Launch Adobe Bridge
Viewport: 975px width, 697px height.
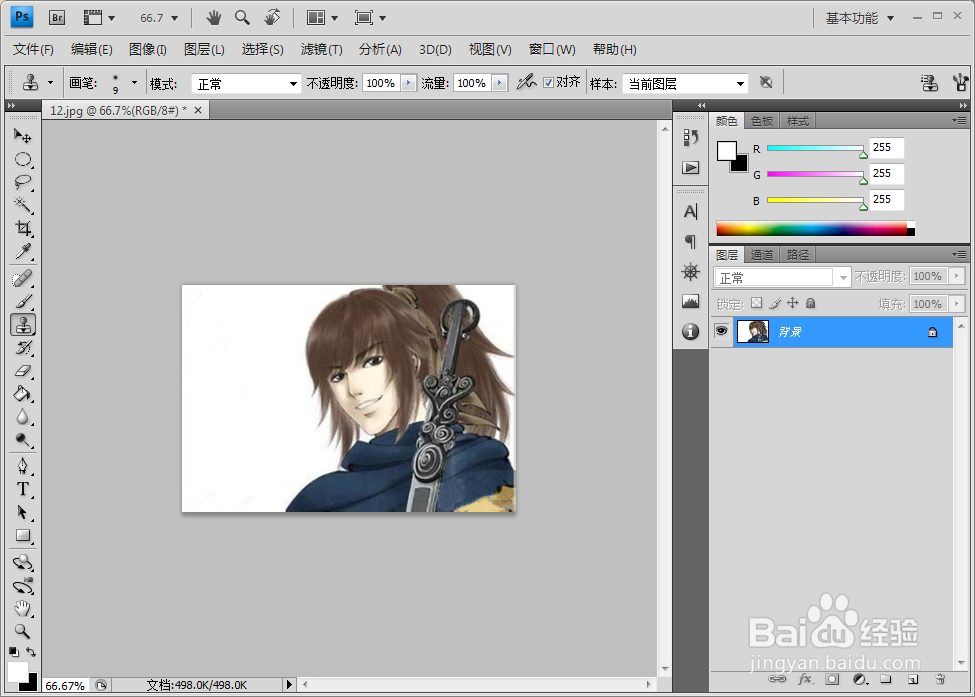[57, 17]
